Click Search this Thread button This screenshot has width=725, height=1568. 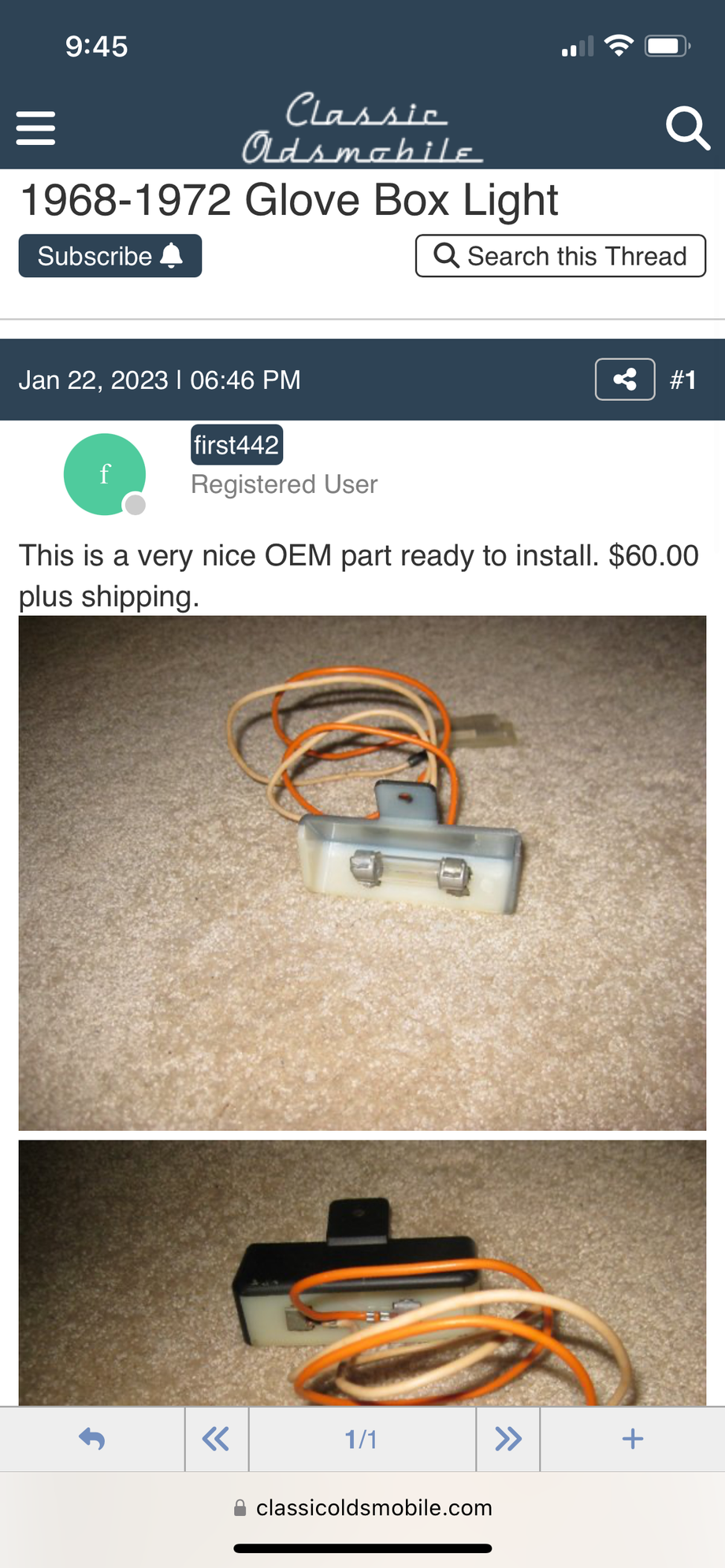click(560, 256)
